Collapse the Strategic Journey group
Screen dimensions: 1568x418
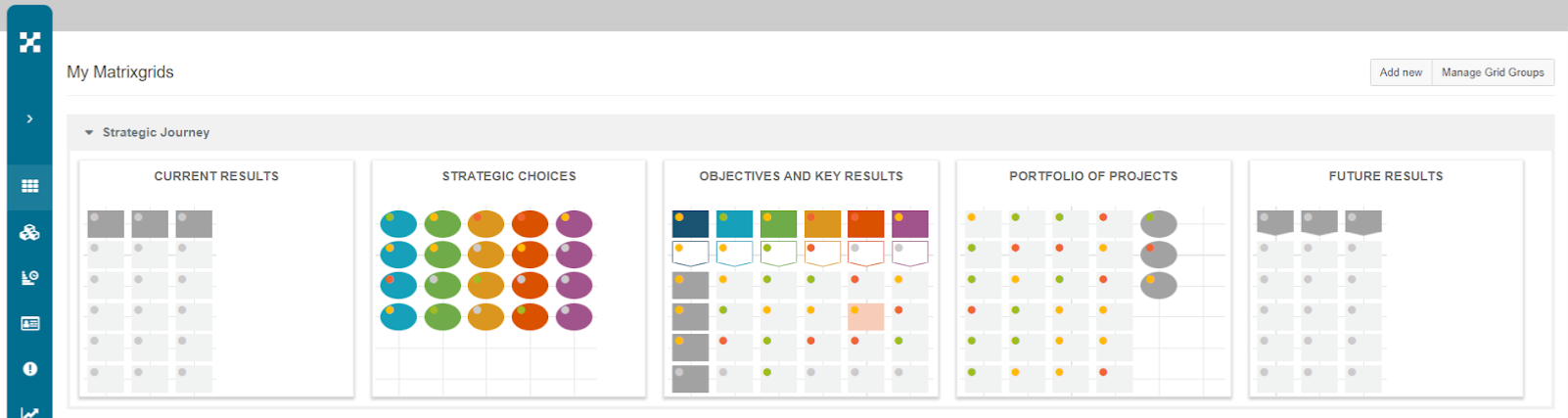(x=89, y=132)
